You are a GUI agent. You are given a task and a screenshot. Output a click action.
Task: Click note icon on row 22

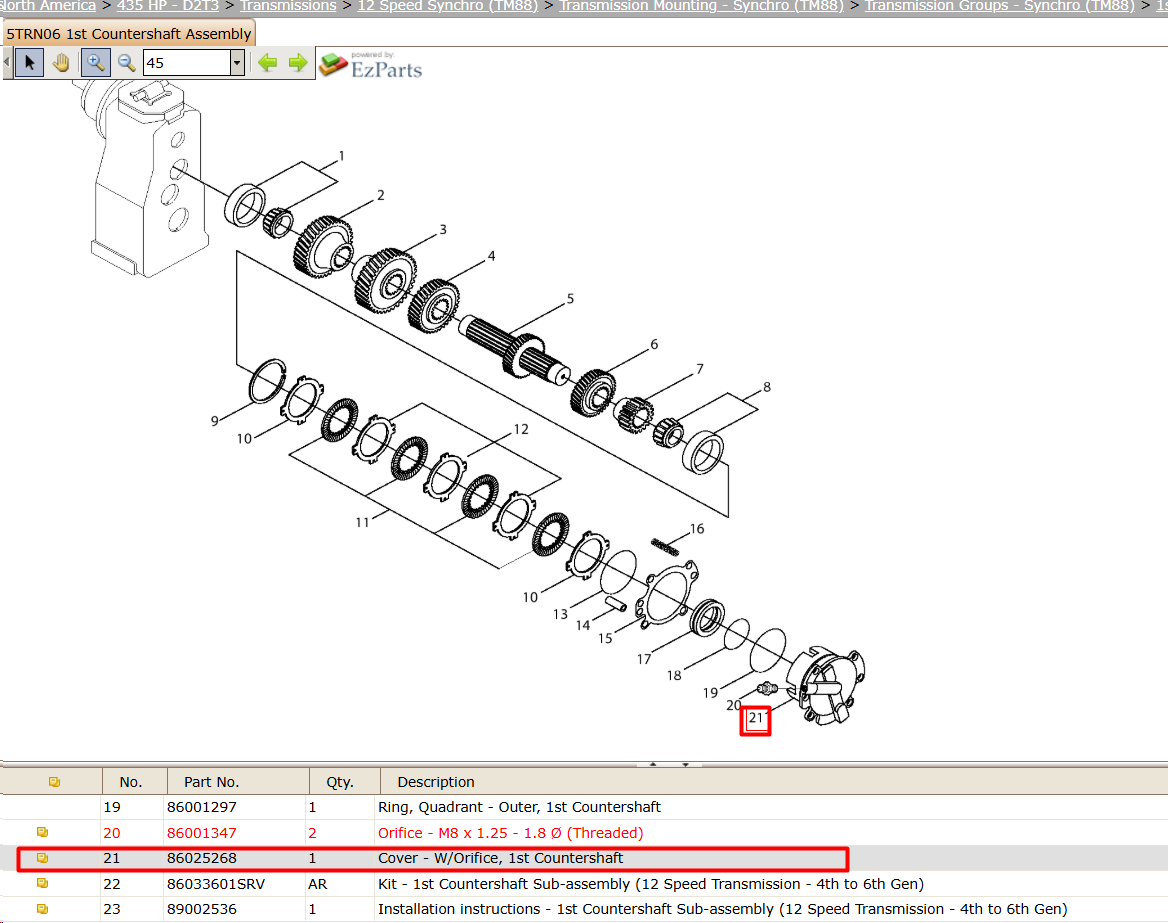point(42,884)
